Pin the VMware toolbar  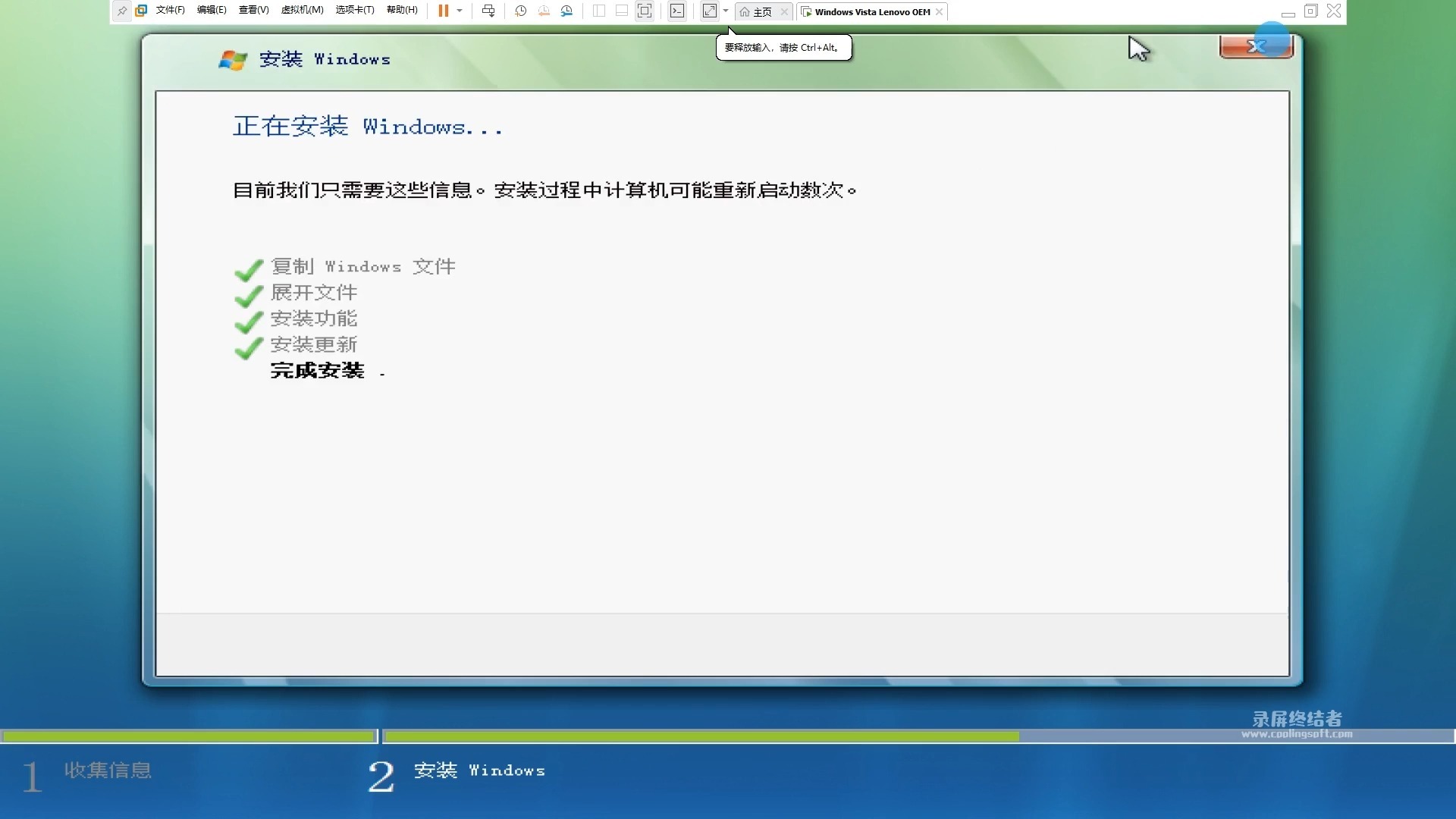coord(122,11)
